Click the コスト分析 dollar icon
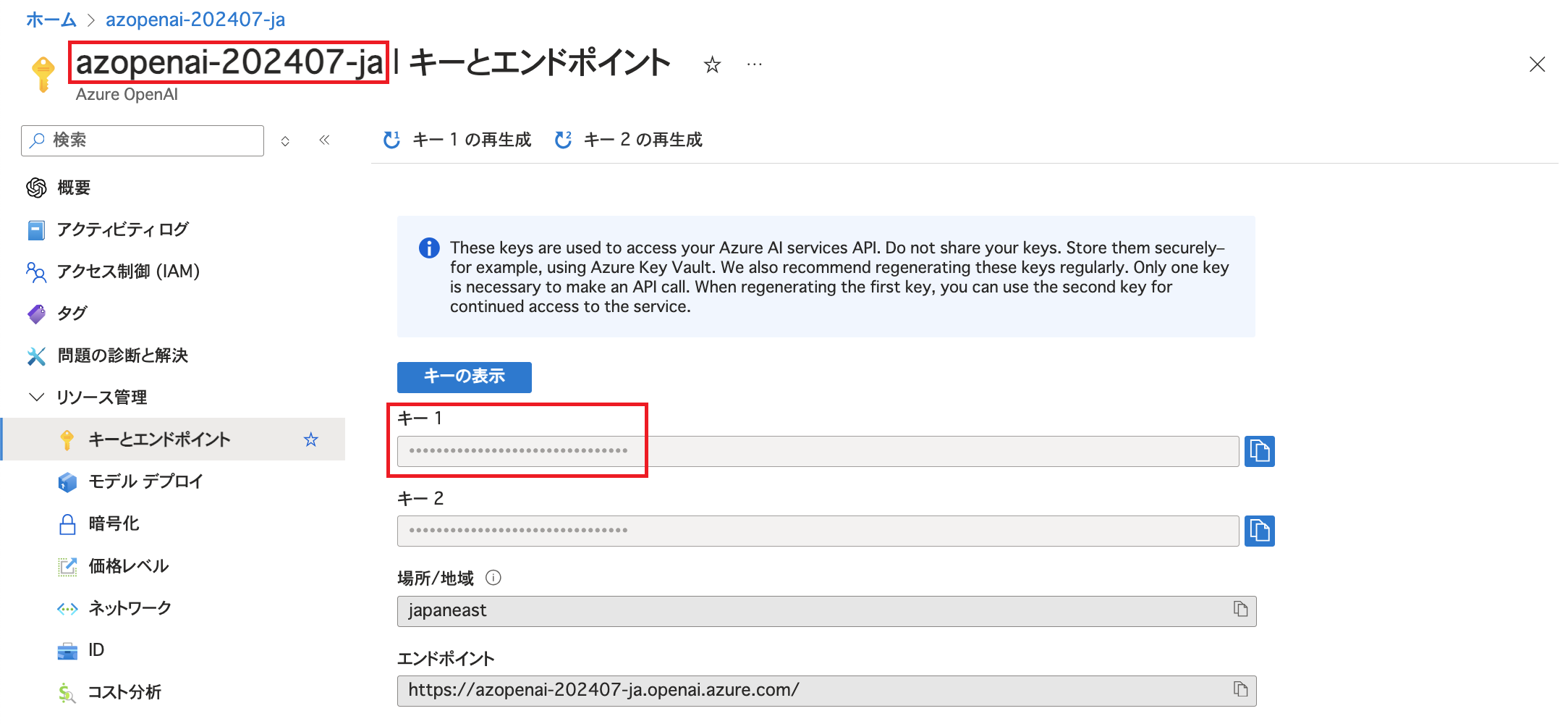This screenshot has width=1568, height=724. (67, 693)
